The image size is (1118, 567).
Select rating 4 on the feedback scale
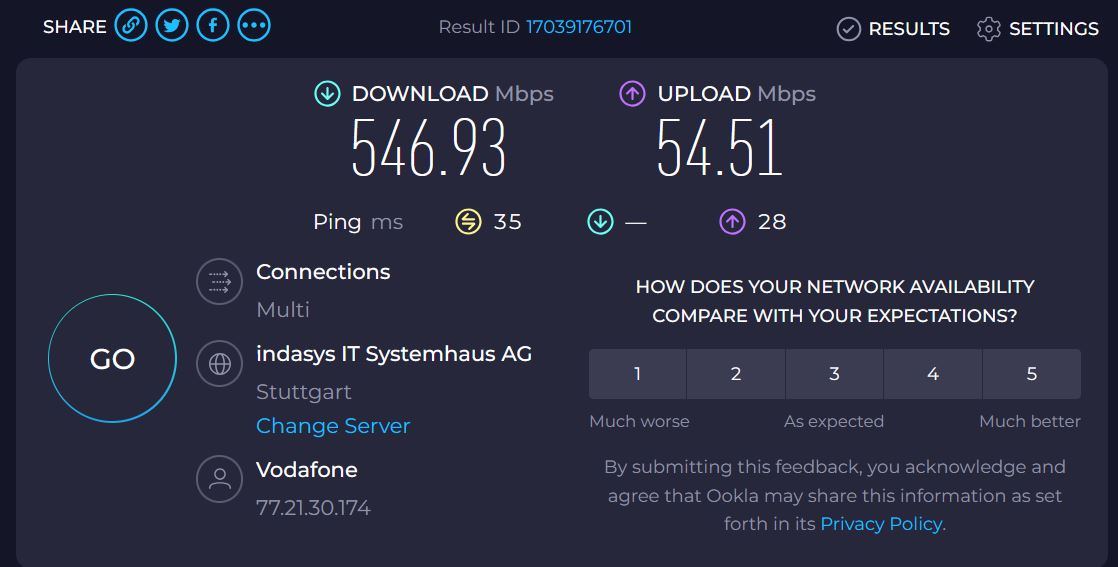(933, 374)
